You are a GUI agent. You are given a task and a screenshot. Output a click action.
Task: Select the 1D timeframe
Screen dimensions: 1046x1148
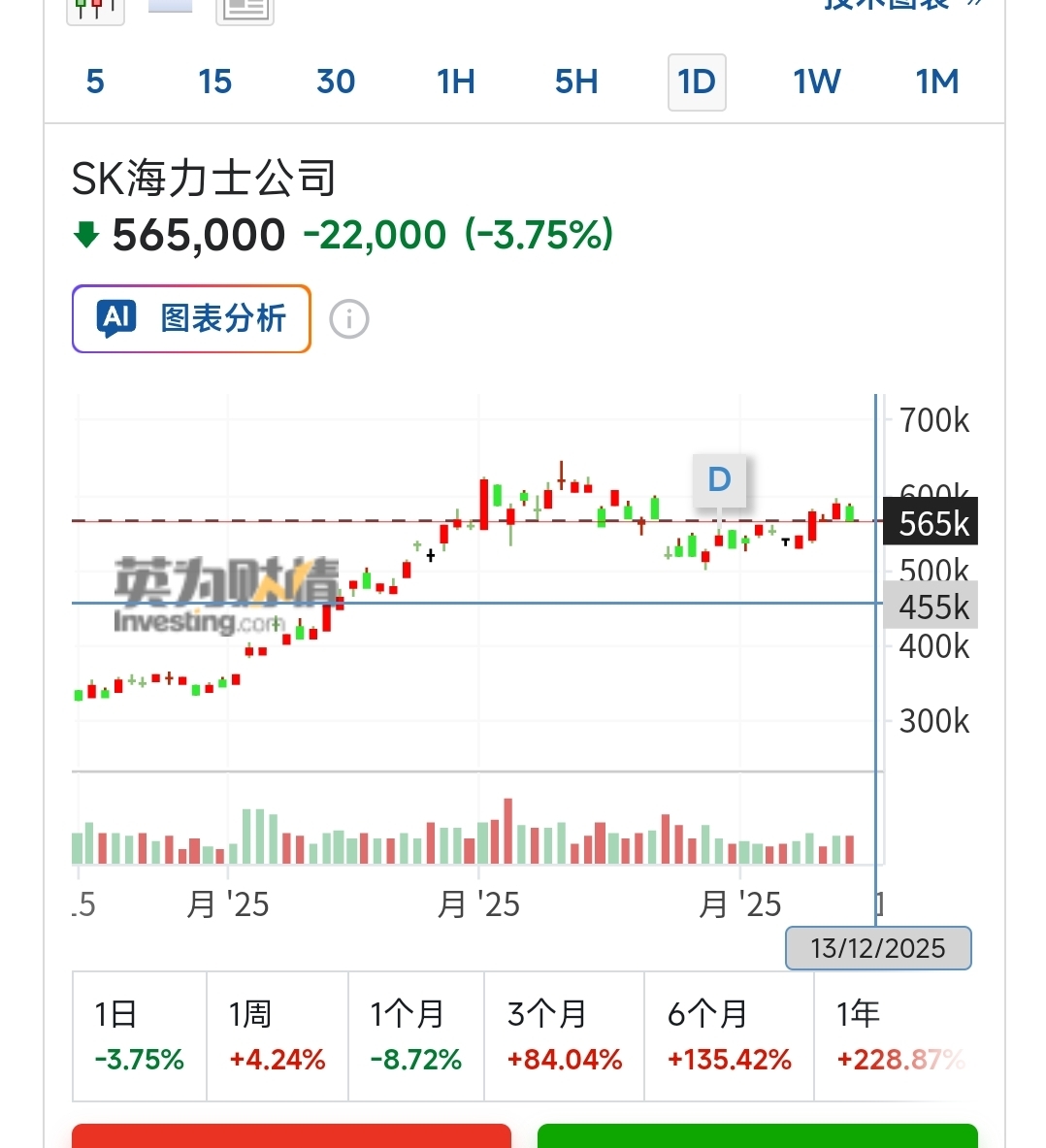pos(697,82)
